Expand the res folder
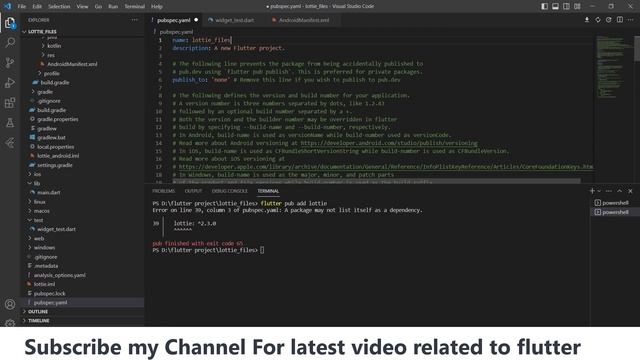 pos(51,55)
